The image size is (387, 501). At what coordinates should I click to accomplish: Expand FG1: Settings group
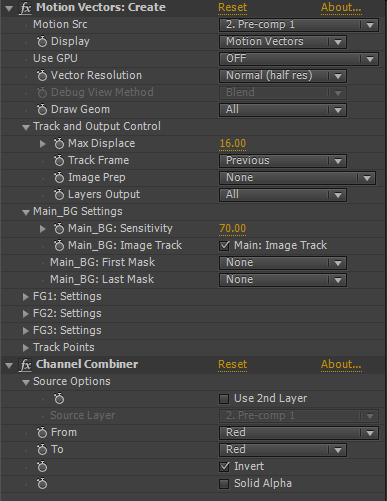(25, 297)
